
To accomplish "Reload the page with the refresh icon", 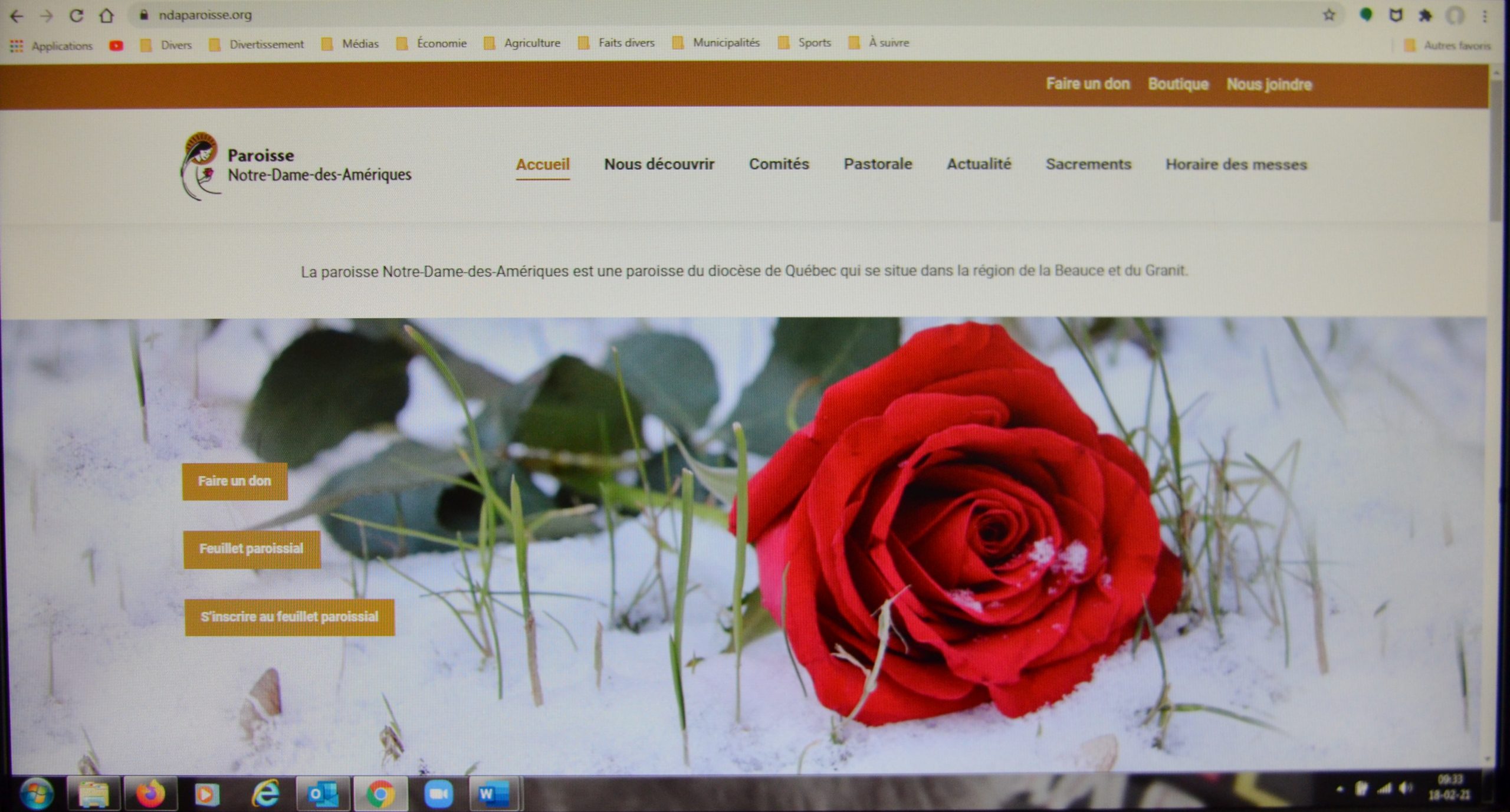I will 76,16.
